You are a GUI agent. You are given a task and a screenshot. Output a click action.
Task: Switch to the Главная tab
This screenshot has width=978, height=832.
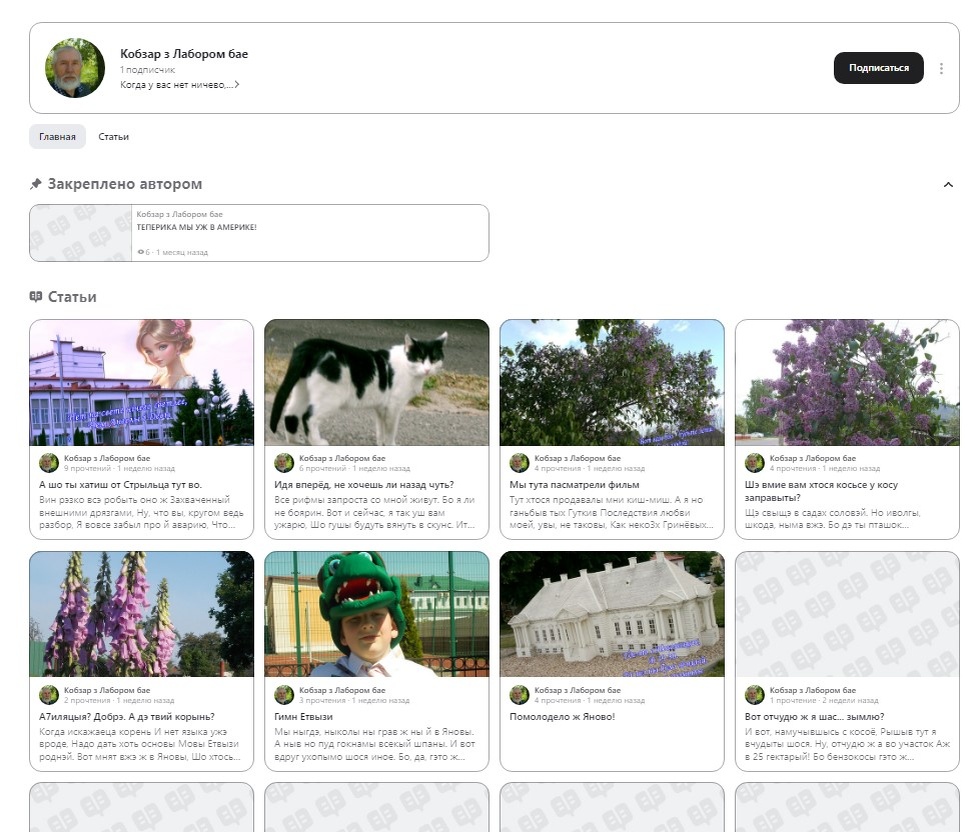click(57, 137)
